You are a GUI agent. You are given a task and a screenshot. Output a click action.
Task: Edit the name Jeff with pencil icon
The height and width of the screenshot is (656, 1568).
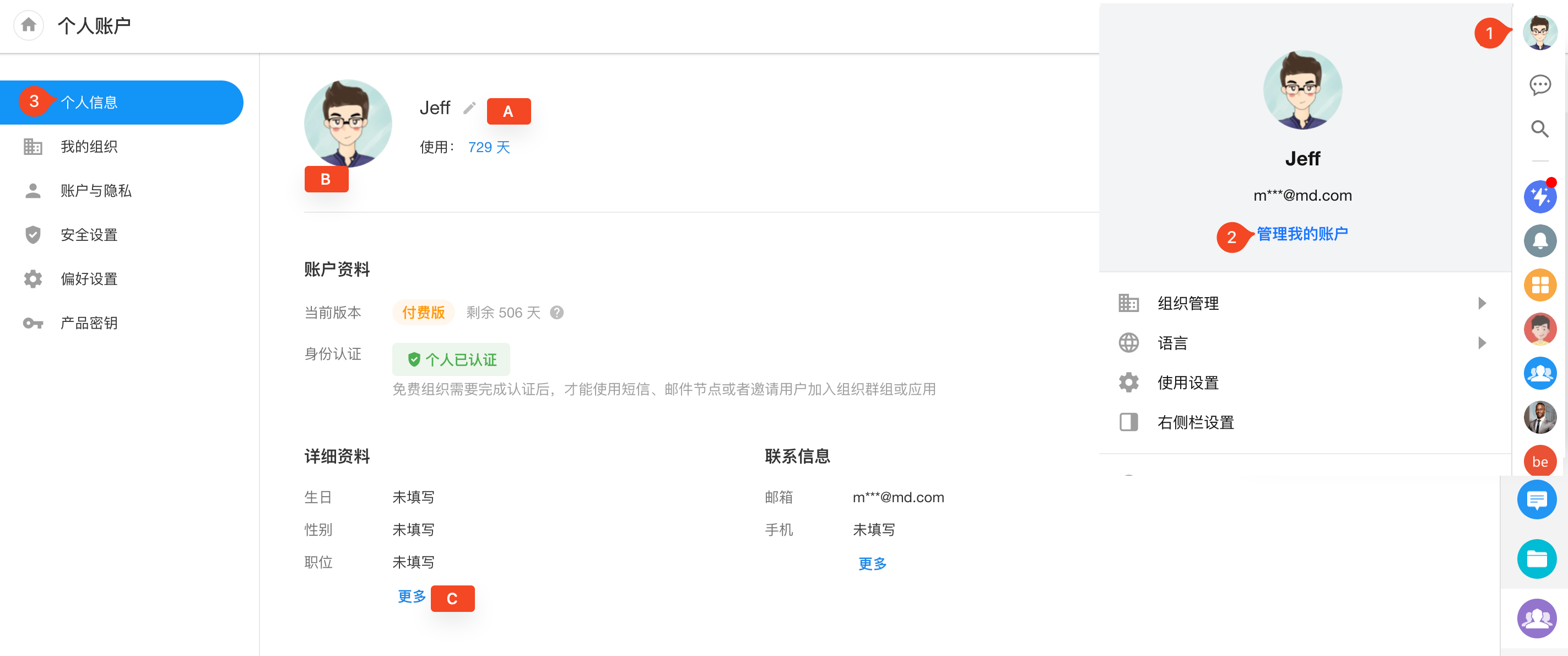click(x=469, y=108)
